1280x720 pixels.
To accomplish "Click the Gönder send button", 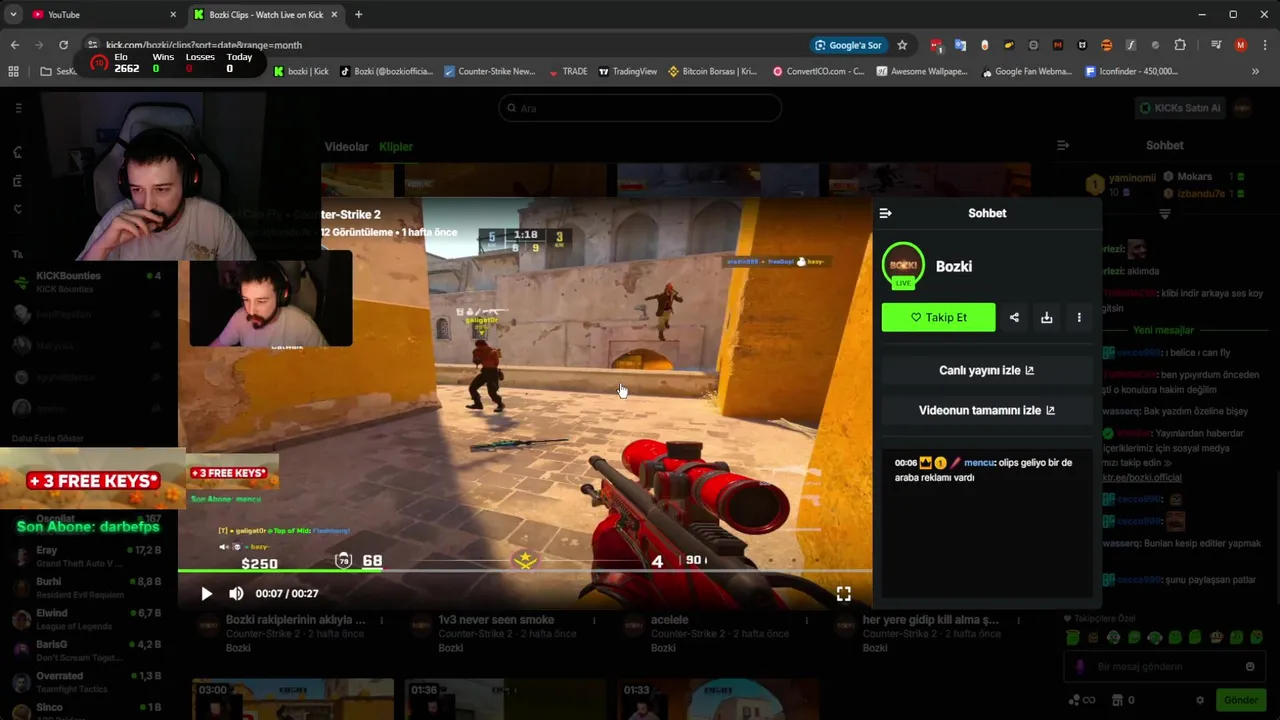I will (x=1240, y=700).
